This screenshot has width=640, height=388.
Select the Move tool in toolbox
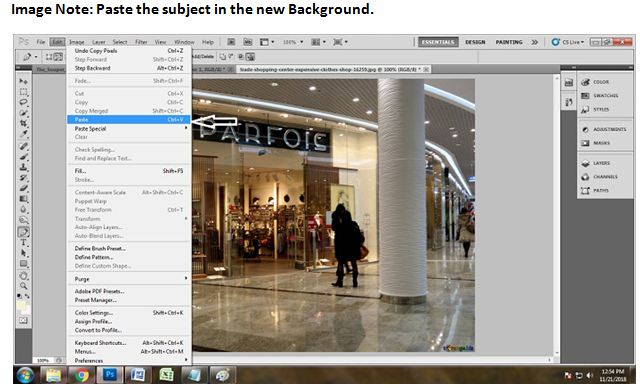click(x=23, y=81)
